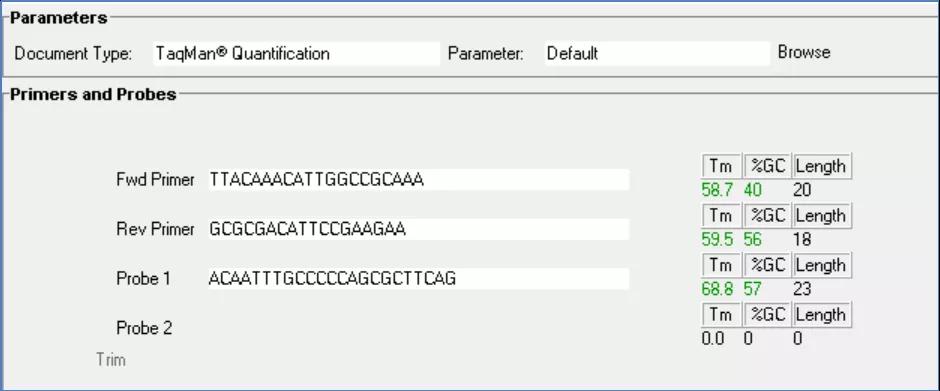The image size is (940, 391).
Task: Click the Tm header for Probe 2
Action: 721,314
